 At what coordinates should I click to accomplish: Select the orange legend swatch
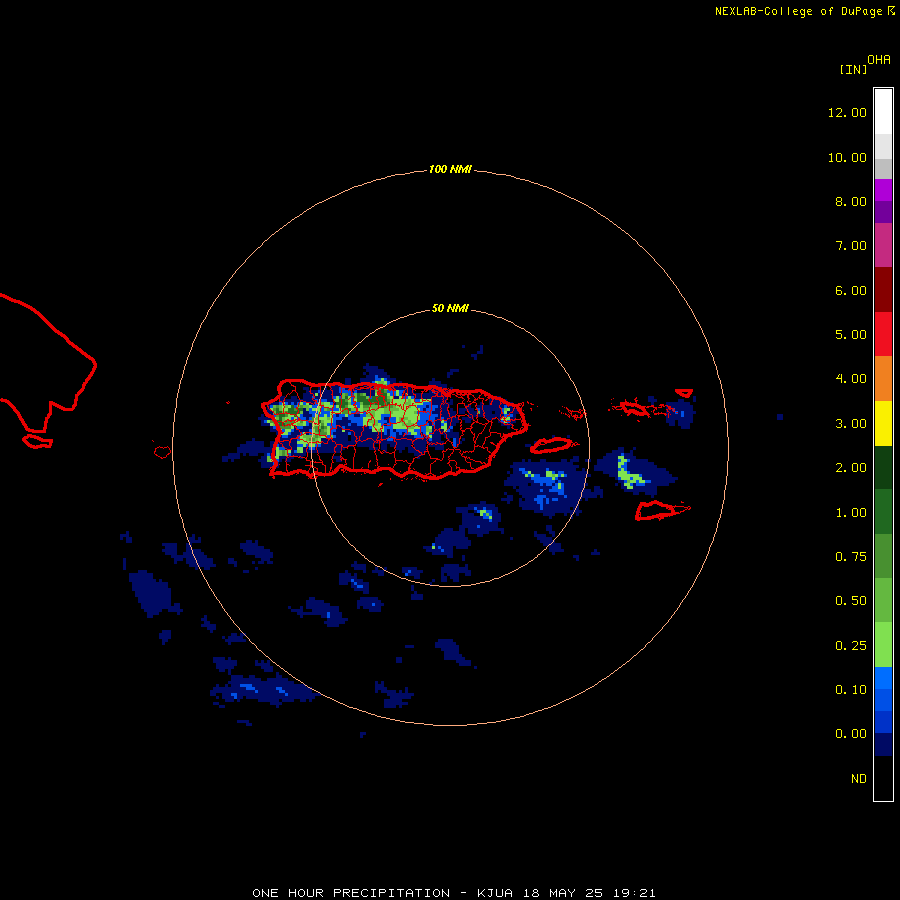point(883,379)
